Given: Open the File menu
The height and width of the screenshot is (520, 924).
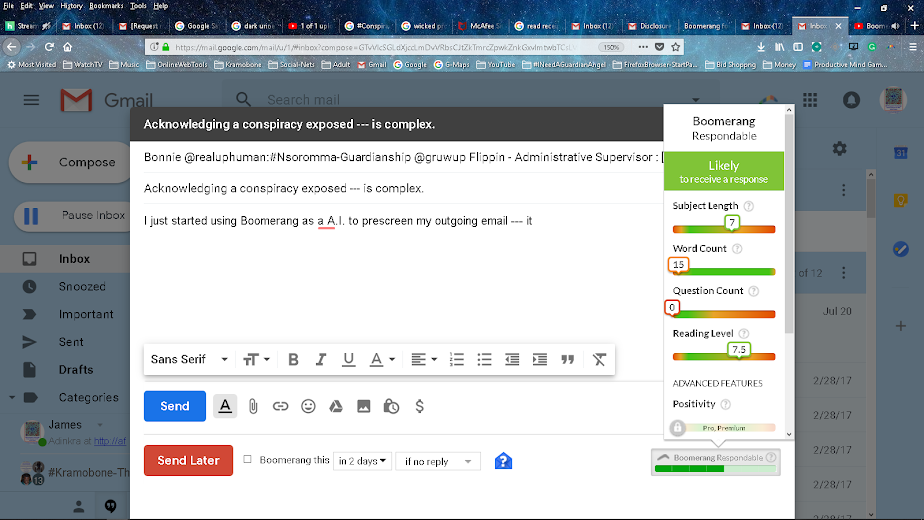Looking at the screenshot, I should [8, 6].
